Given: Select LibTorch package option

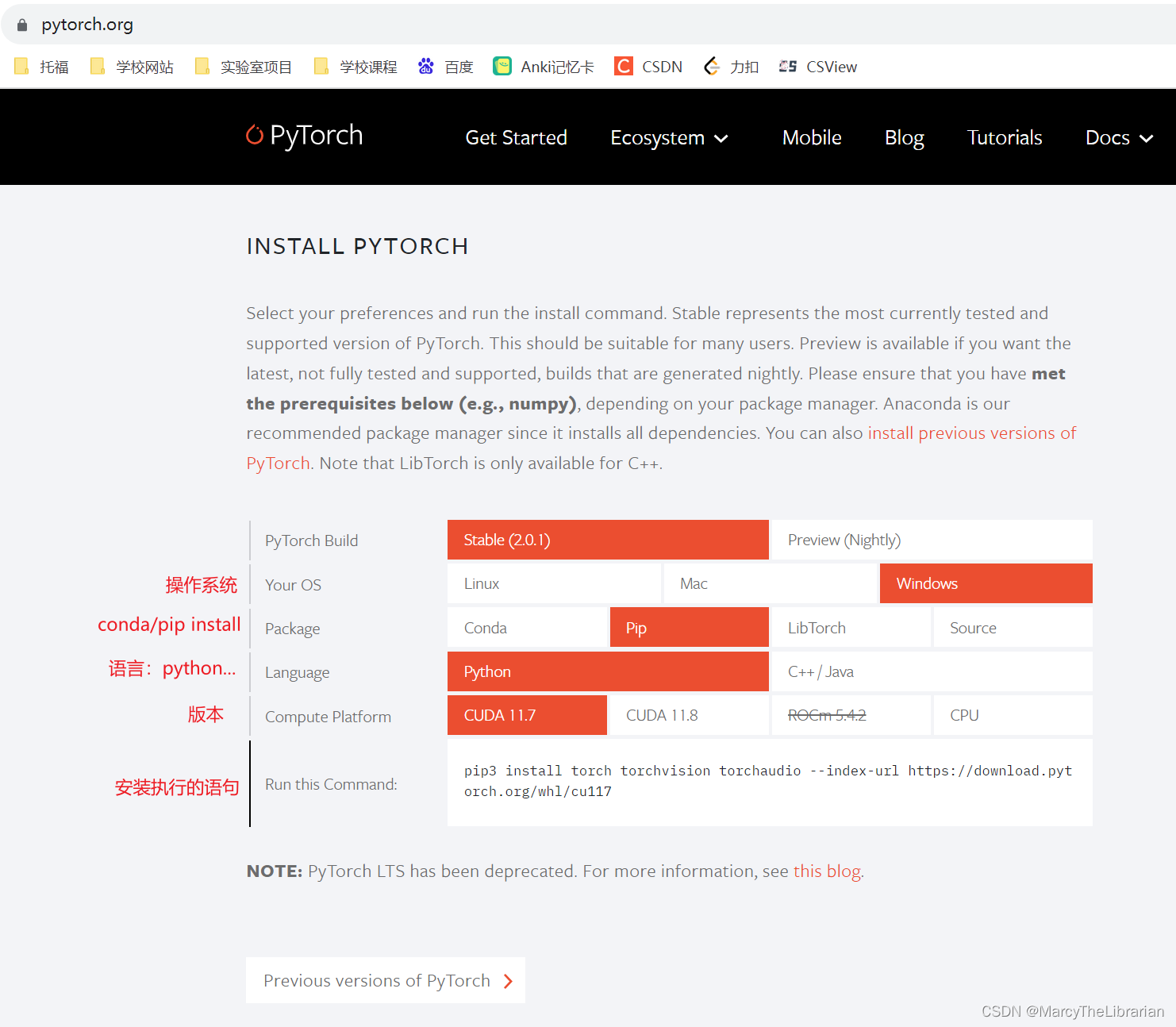Looking at the screenshot, I should [851, 628].
